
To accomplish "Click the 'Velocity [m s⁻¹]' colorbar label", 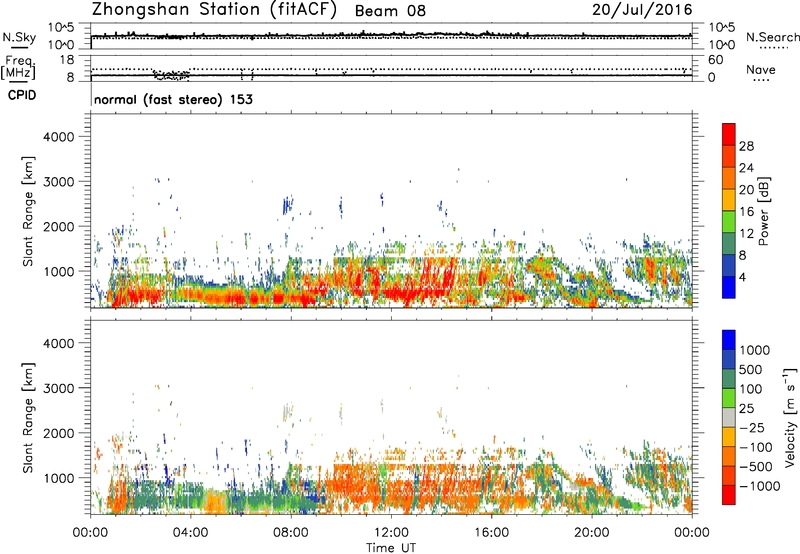I will pyautogui.click(x=790, y=417).
